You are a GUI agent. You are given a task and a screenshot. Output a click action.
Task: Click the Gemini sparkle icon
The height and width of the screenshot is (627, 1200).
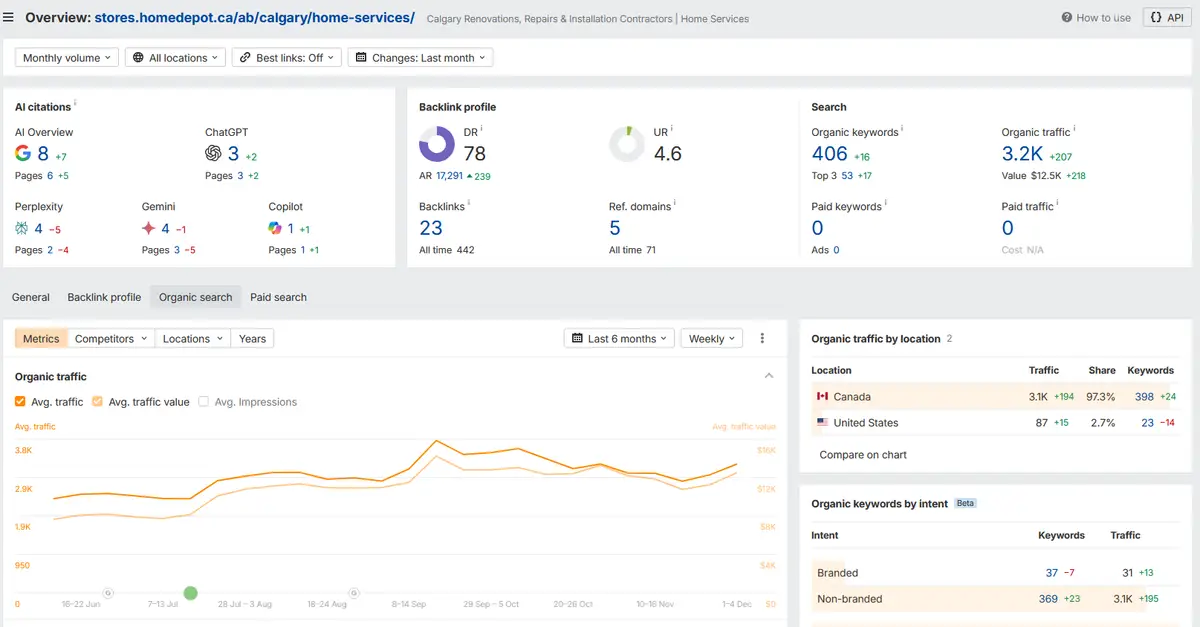pyautogui.click(x=149, y=229)
